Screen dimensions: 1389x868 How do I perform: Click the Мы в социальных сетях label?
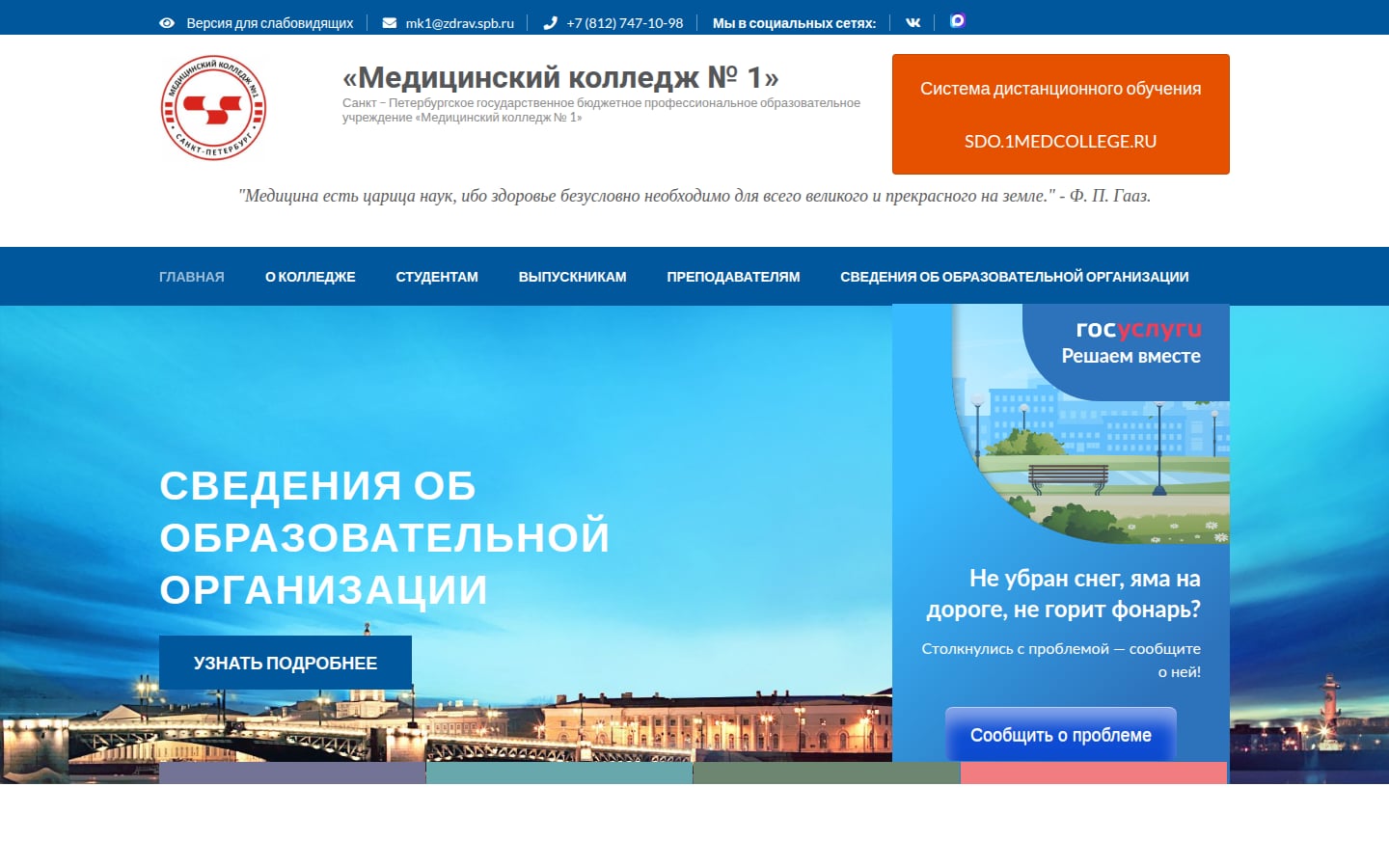pos(794,23)
